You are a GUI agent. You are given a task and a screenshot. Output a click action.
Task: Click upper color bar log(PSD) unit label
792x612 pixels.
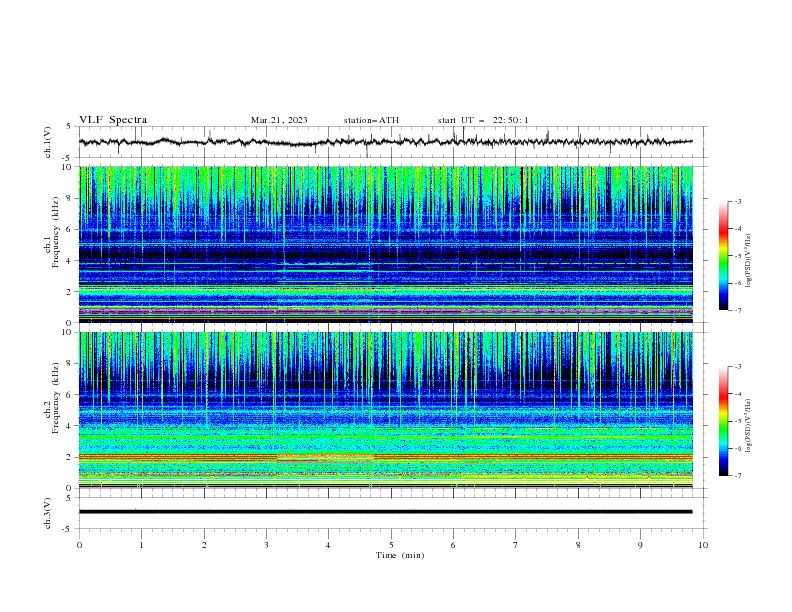point(749,261)
